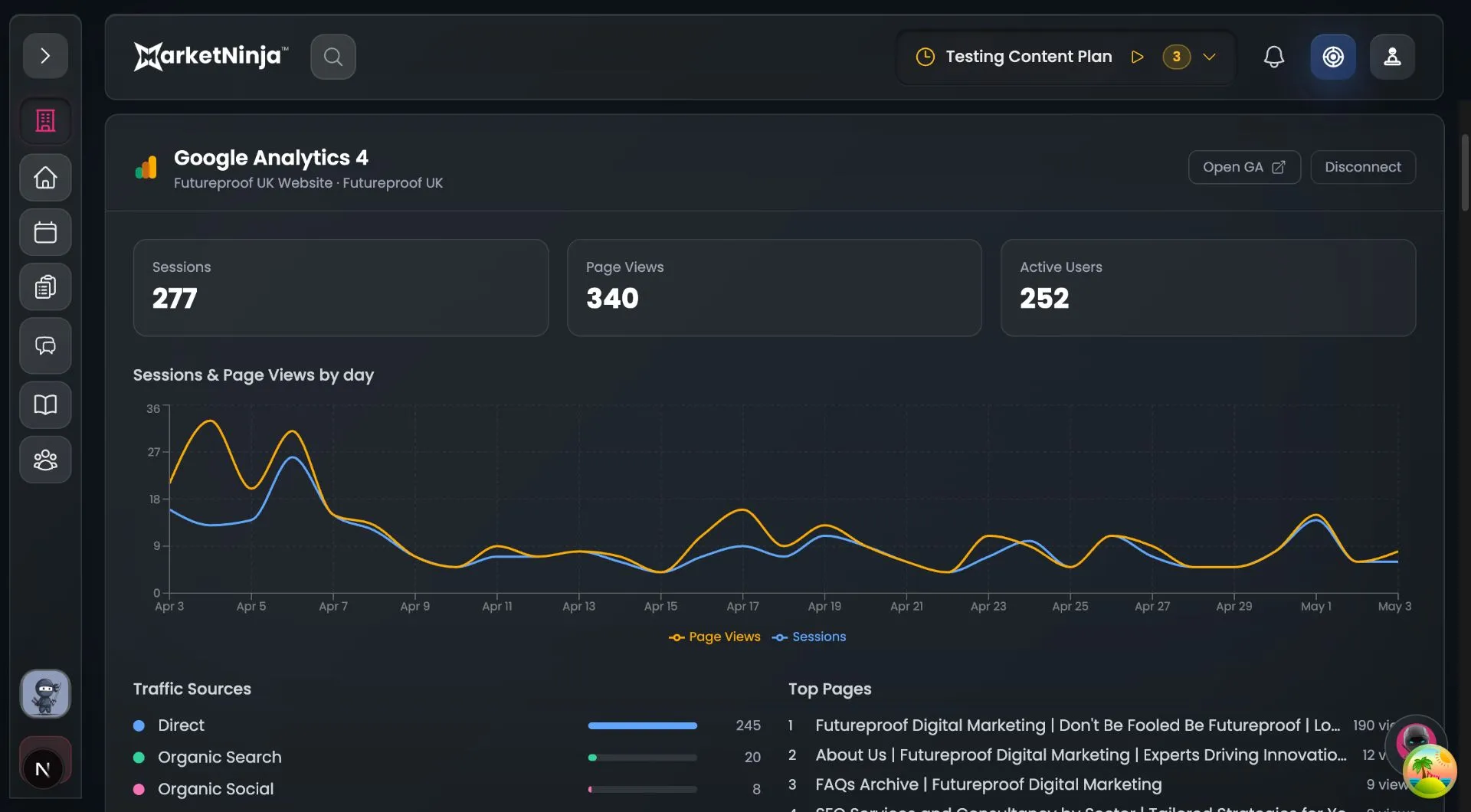Open the team people icon in sidebar

[x=45, y=460]
